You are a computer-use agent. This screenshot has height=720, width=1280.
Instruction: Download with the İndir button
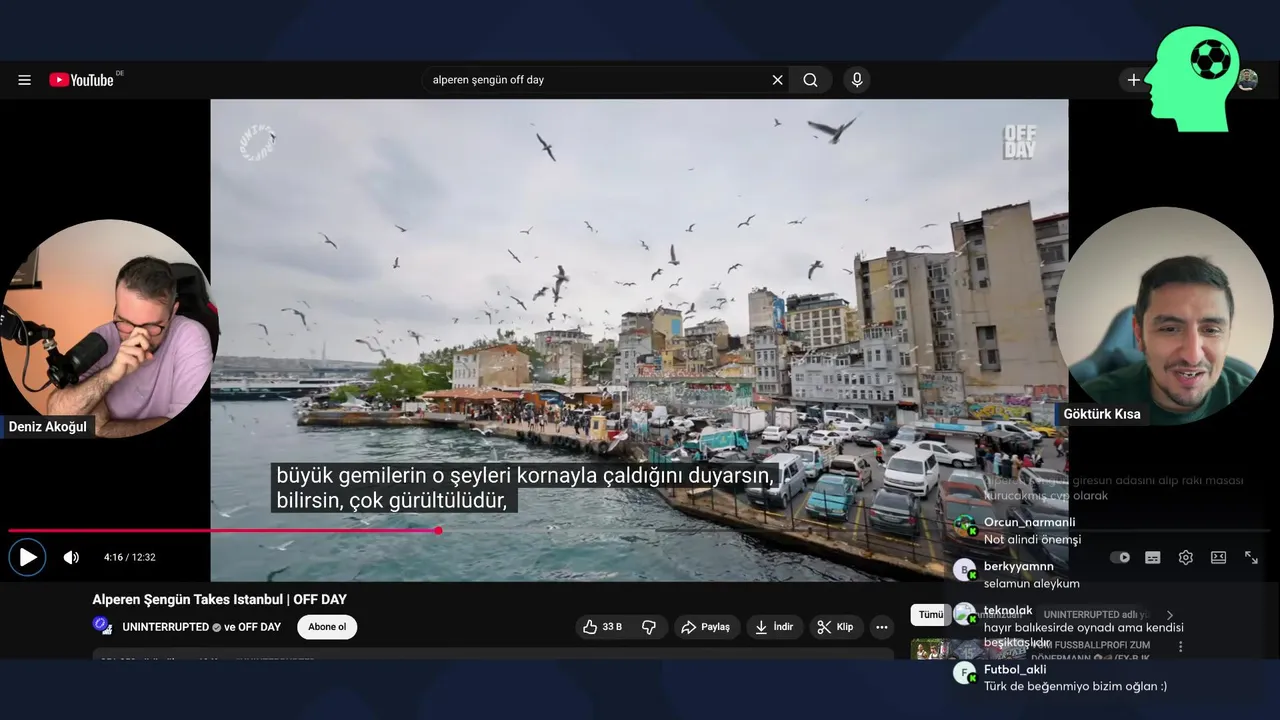(774, 627)
